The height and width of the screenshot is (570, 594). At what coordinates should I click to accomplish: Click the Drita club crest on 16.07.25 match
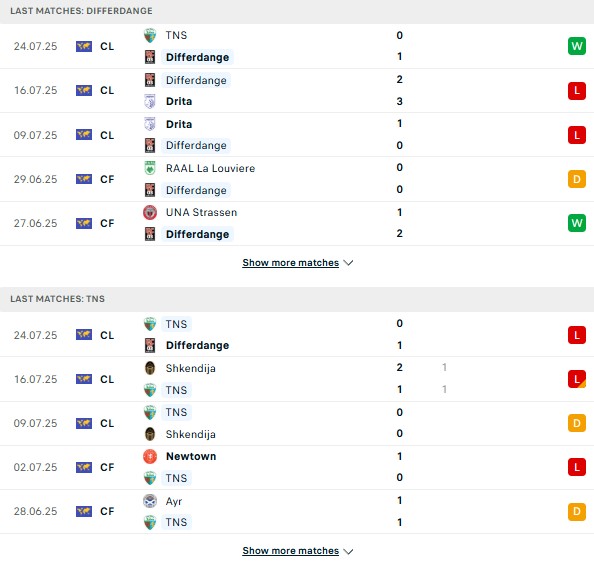tap(150, 102)
